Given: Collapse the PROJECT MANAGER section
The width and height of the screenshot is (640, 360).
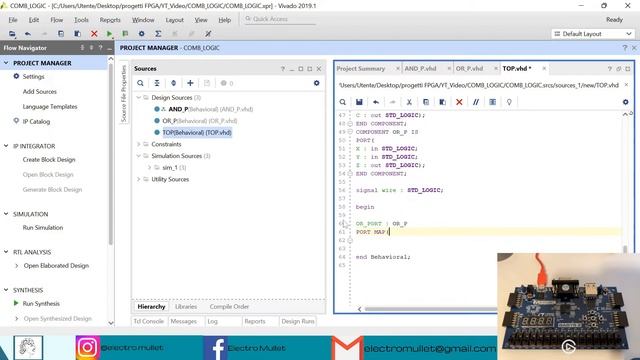Looking at the screenshot, I should pos(6,63).
